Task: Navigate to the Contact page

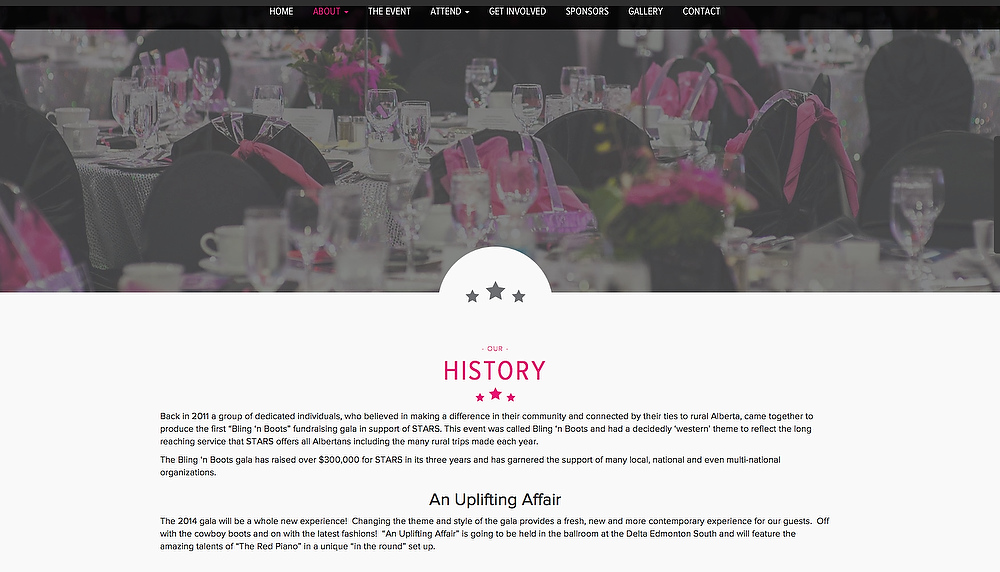Action: coord(701,11)
